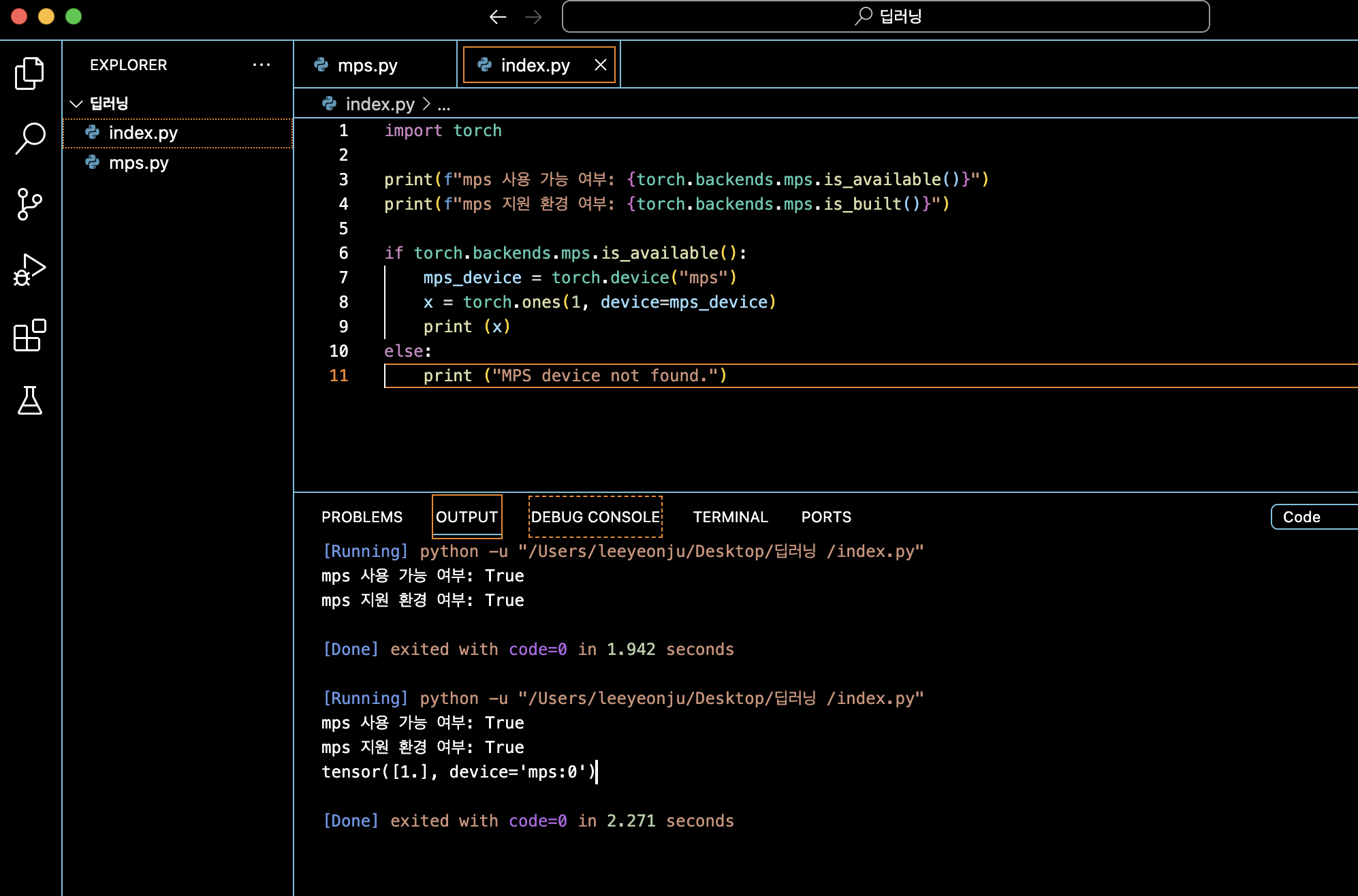This screenshot has height=896, width=1358.
Task: Open Explorer more actions ellipsis
Action: click(262, 65)
